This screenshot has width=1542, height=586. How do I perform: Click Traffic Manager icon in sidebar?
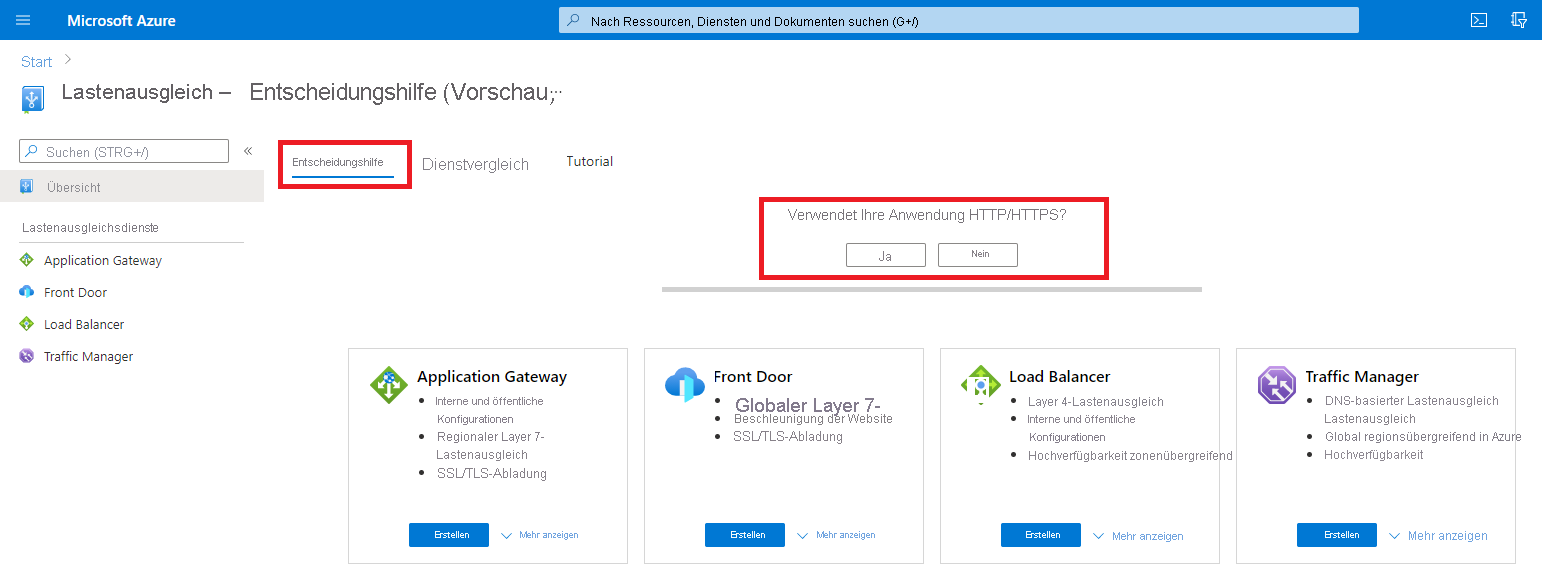[27, 356]
